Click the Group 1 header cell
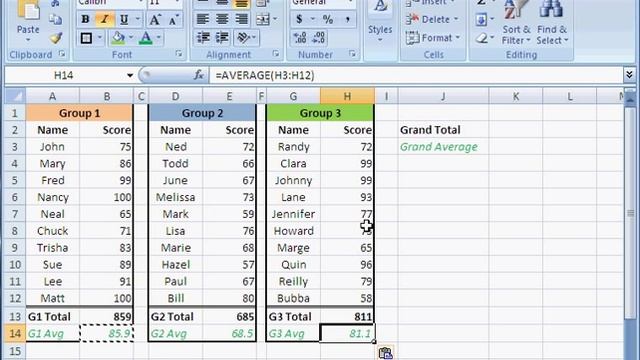The height and width of the screenshot is (360, 640). tap(80, 113)
